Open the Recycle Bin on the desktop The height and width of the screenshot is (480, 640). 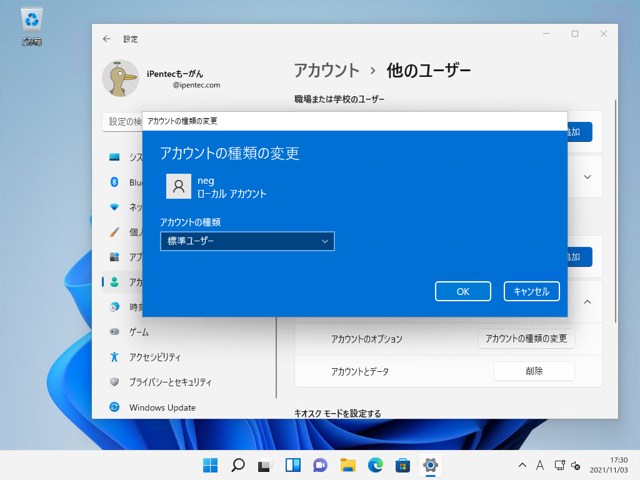pyautogui.click(x=31, y=26)
